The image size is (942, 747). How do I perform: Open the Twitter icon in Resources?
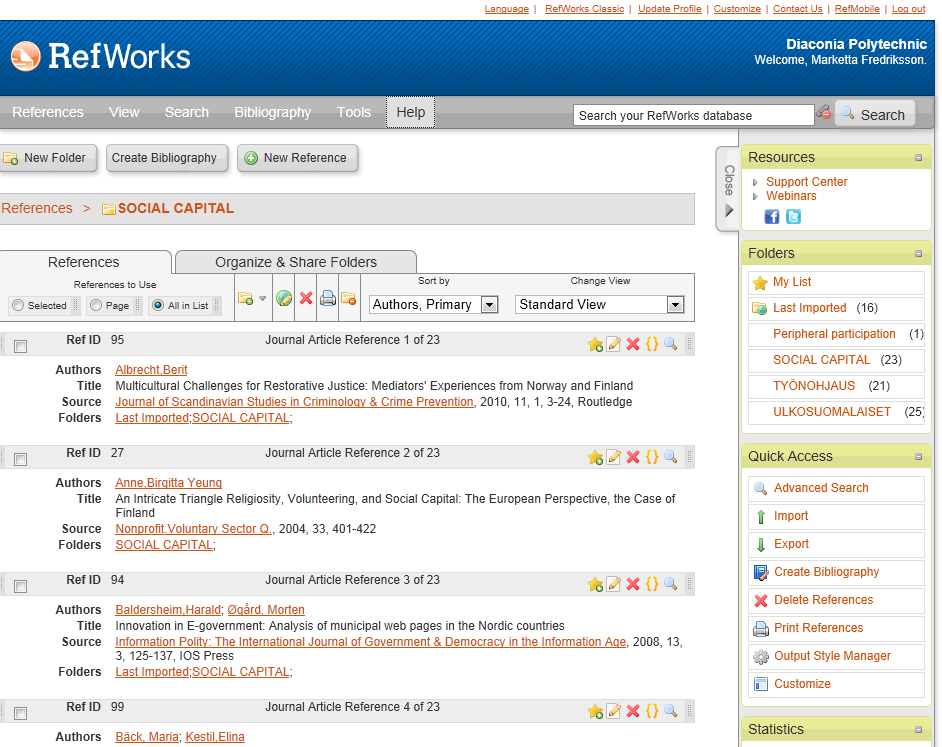pos(794,217)
